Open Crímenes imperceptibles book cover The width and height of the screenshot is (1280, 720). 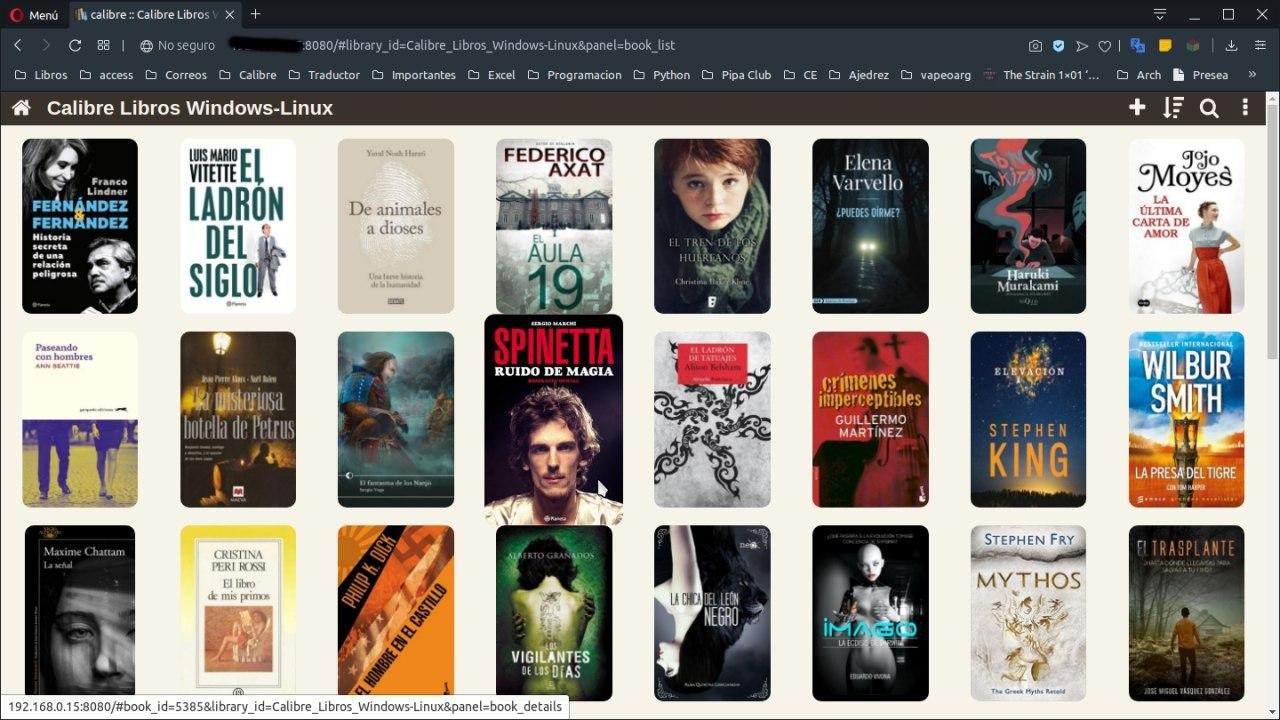pos(870,420)
